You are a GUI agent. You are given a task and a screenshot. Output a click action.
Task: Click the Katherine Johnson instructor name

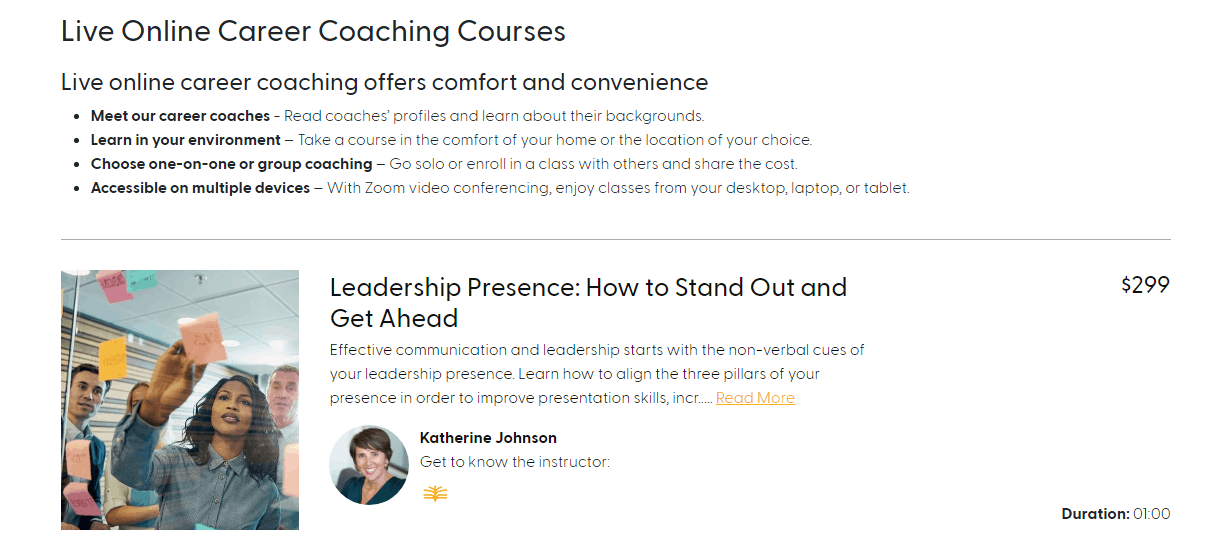488,438
